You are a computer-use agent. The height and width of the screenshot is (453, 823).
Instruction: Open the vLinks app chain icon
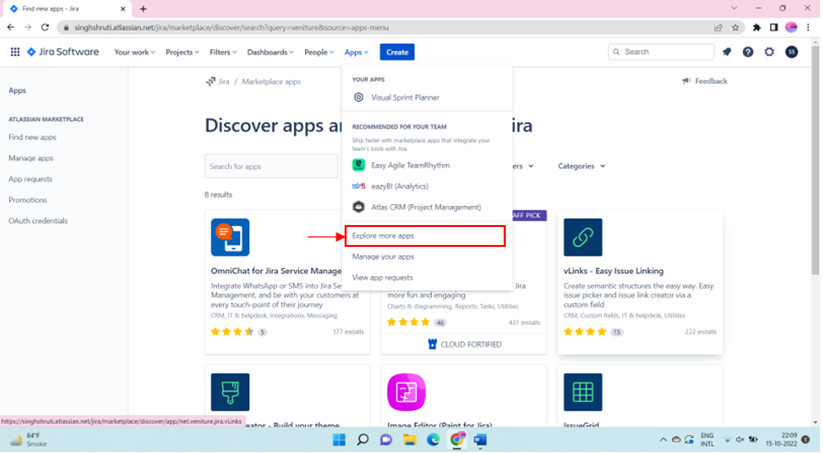tap(584, 238)
